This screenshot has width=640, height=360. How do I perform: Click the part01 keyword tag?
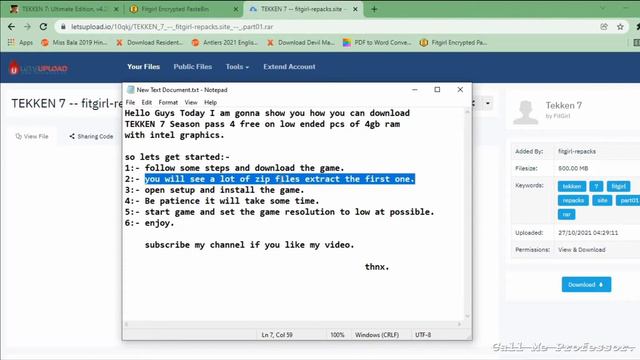629,200
